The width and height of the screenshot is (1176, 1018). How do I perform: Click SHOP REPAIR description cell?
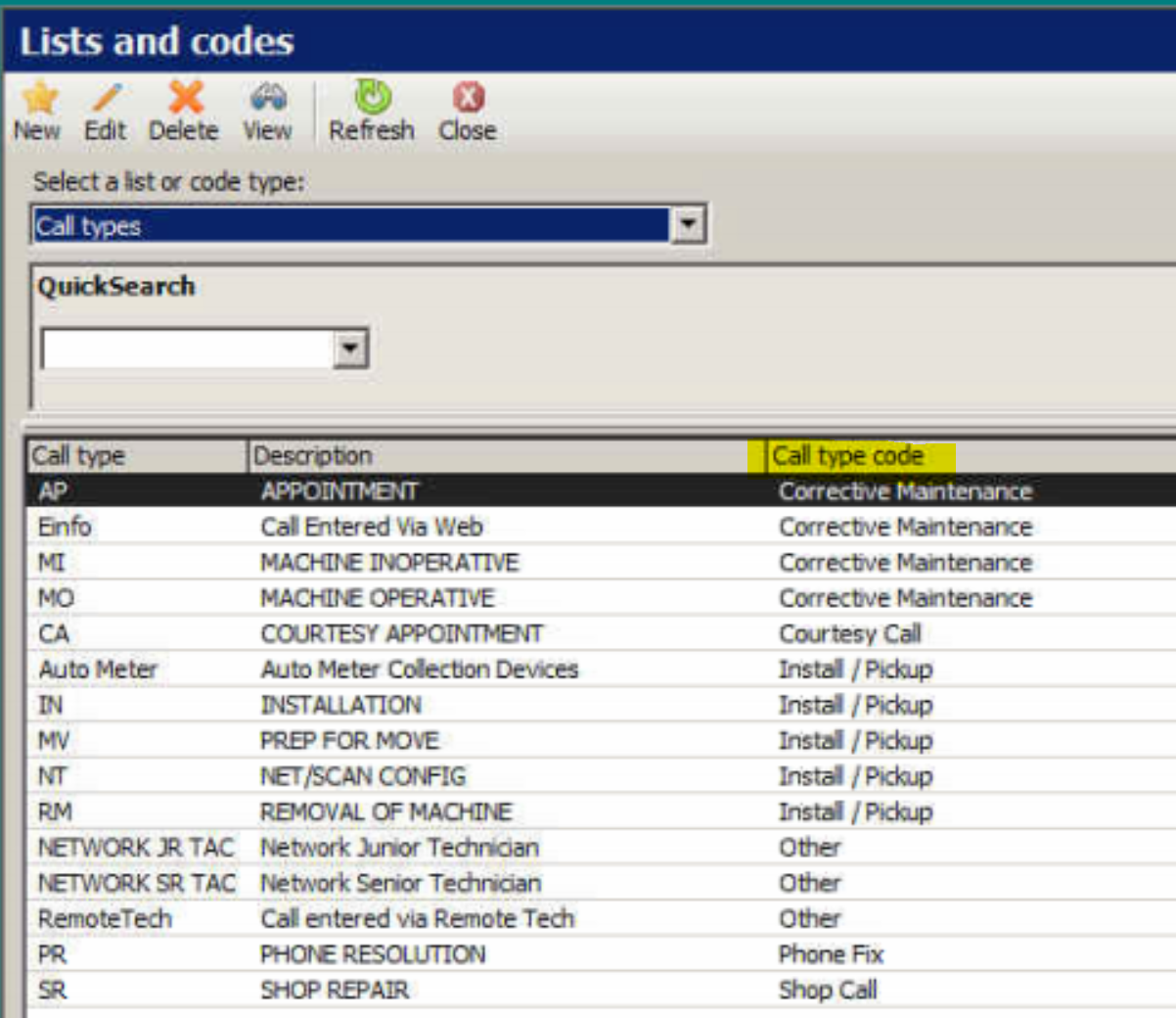click(x=335, y=990)
